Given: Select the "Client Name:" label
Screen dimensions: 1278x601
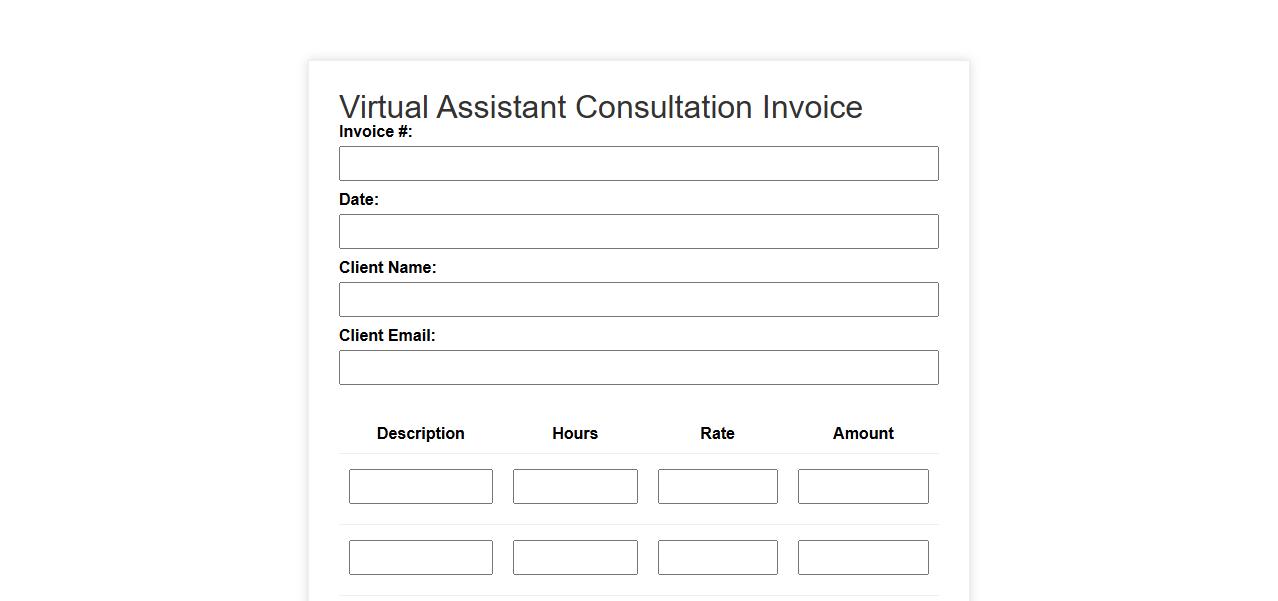Looking at the screenshot, I should tap(387, 268).
